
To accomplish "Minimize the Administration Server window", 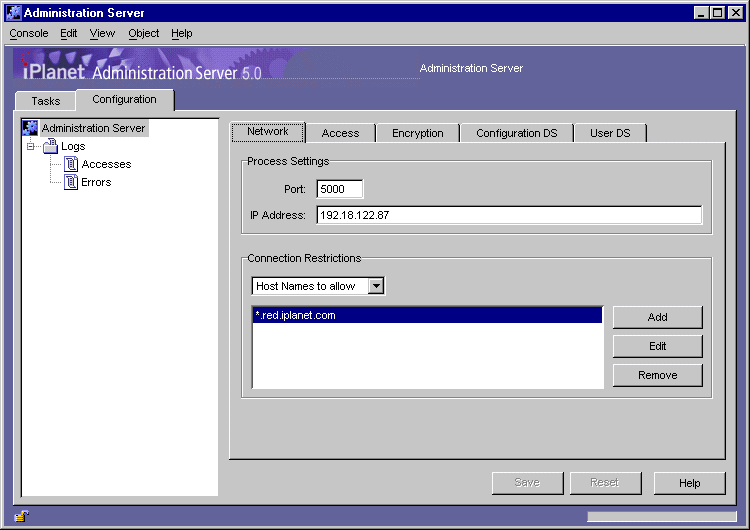I will pos(701,13).
